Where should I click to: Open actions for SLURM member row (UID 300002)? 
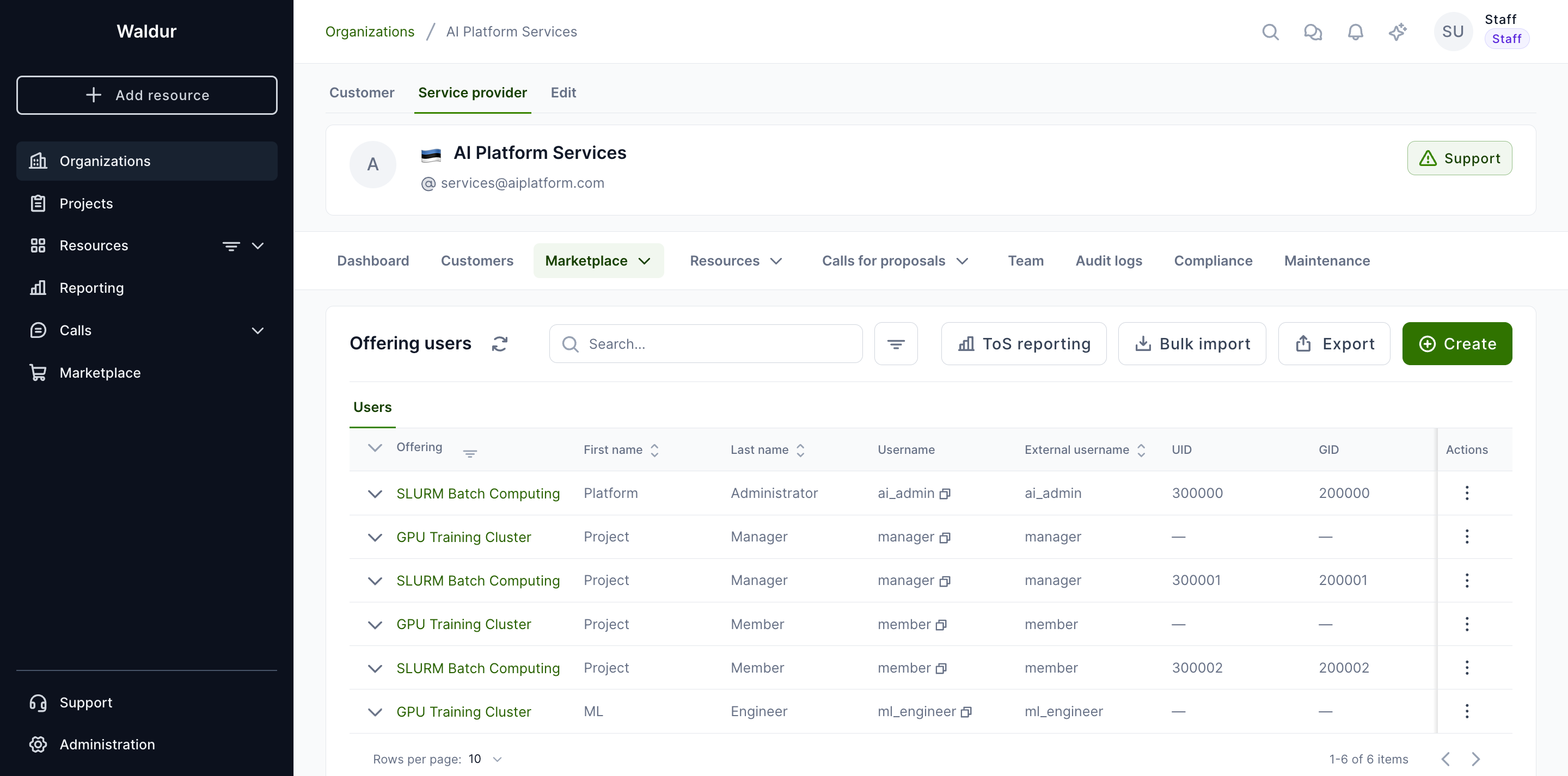(x=1467, y=668)
